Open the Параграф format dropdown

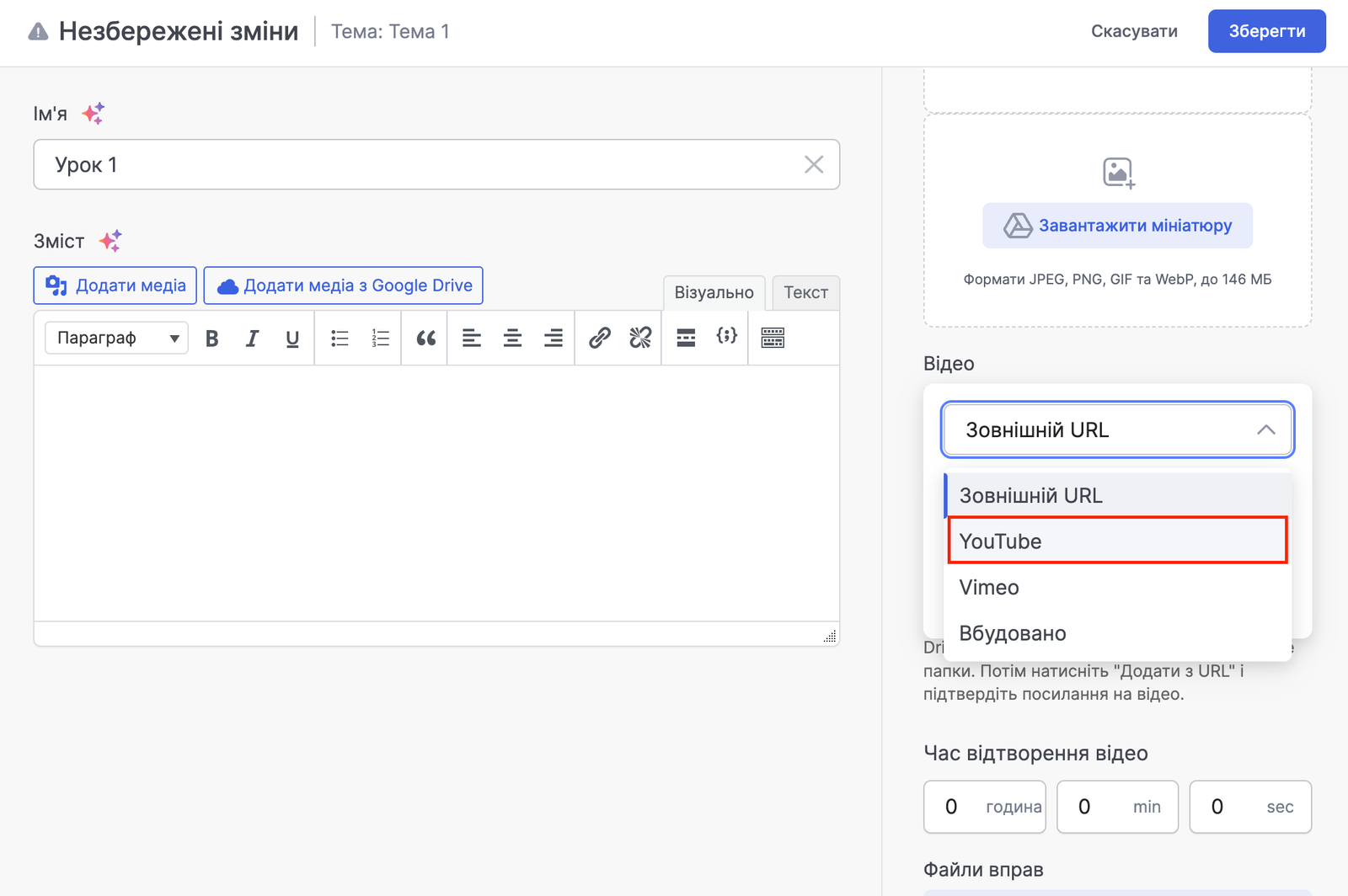point(116,339)
